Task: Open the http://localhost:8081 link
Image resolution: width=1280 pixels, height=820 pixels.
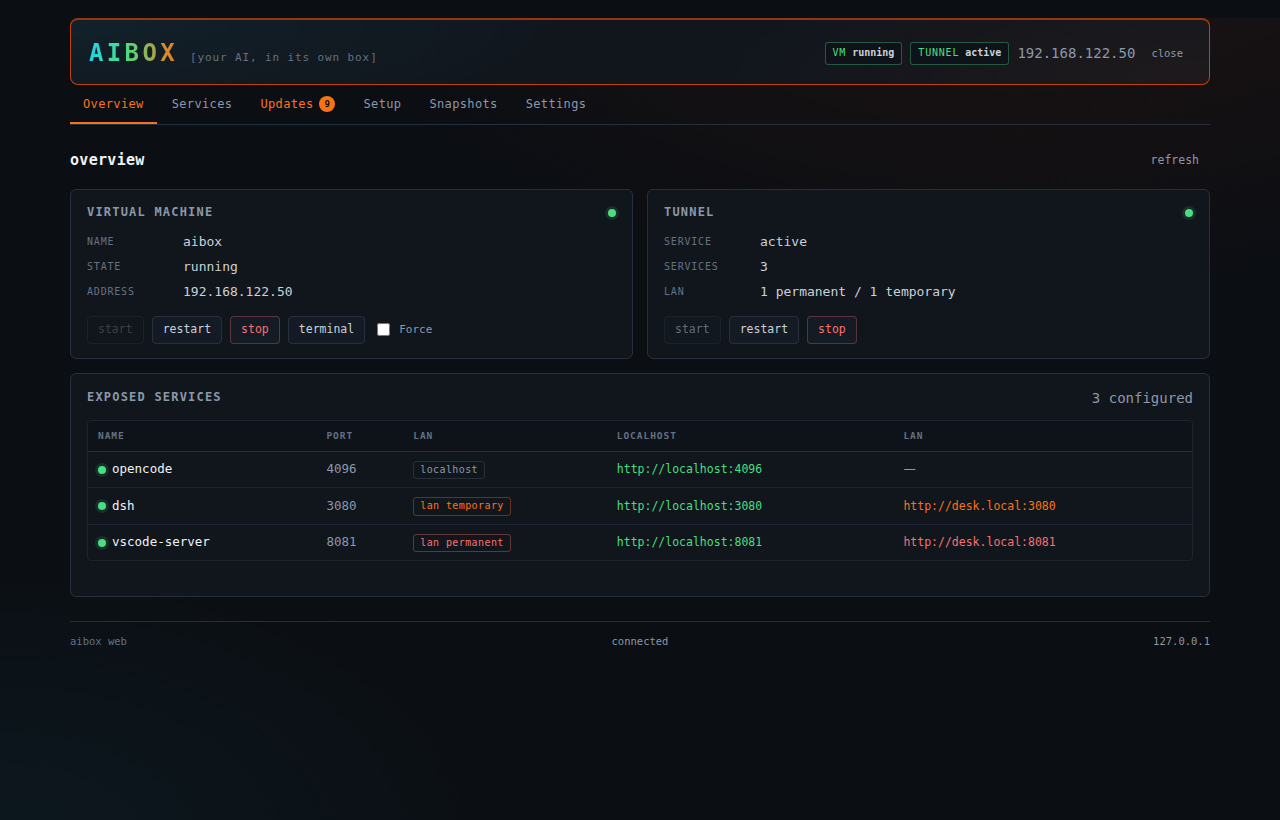Action: [x=689, y=542]
